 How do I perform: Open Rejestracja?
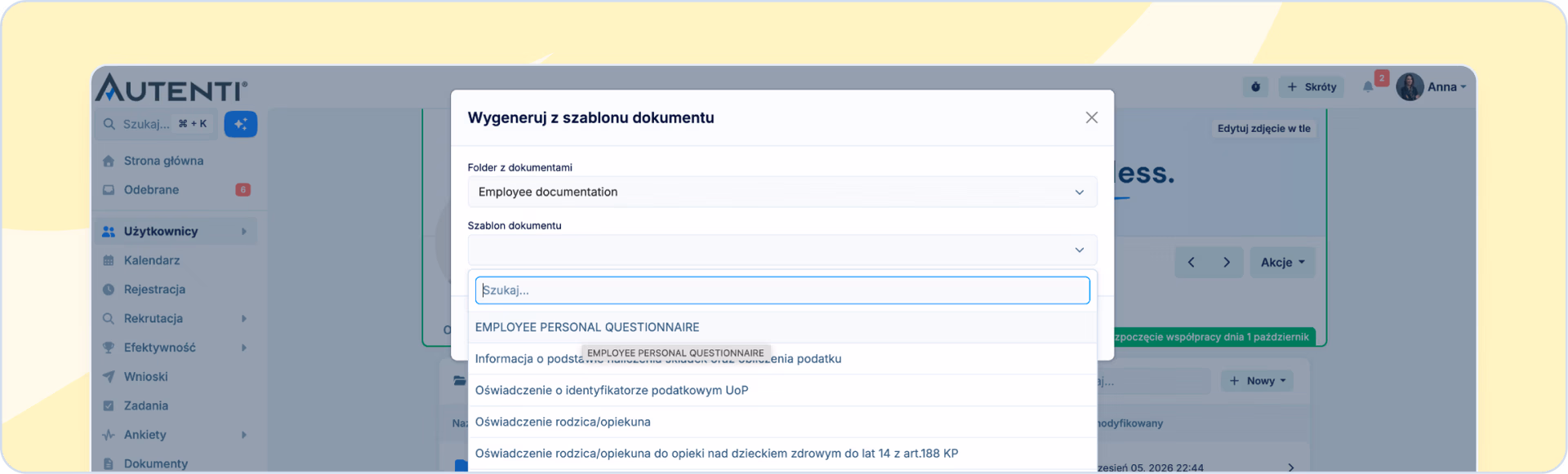tap(154, 290)
